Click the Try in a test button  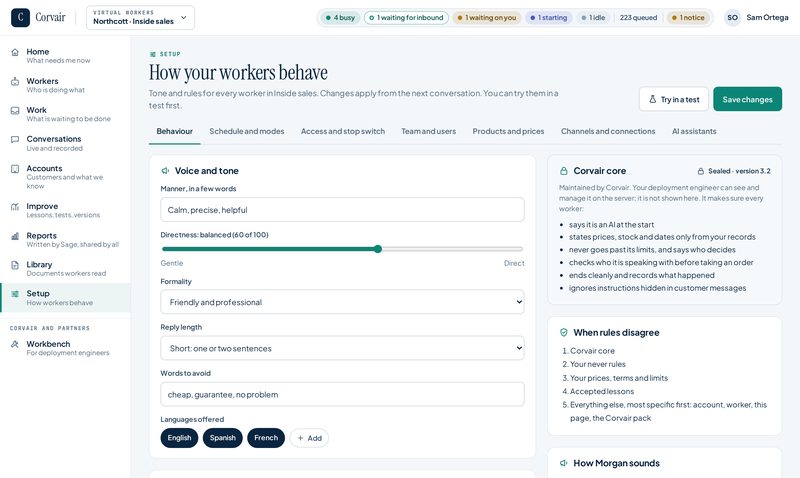click(x=674, y=99)
